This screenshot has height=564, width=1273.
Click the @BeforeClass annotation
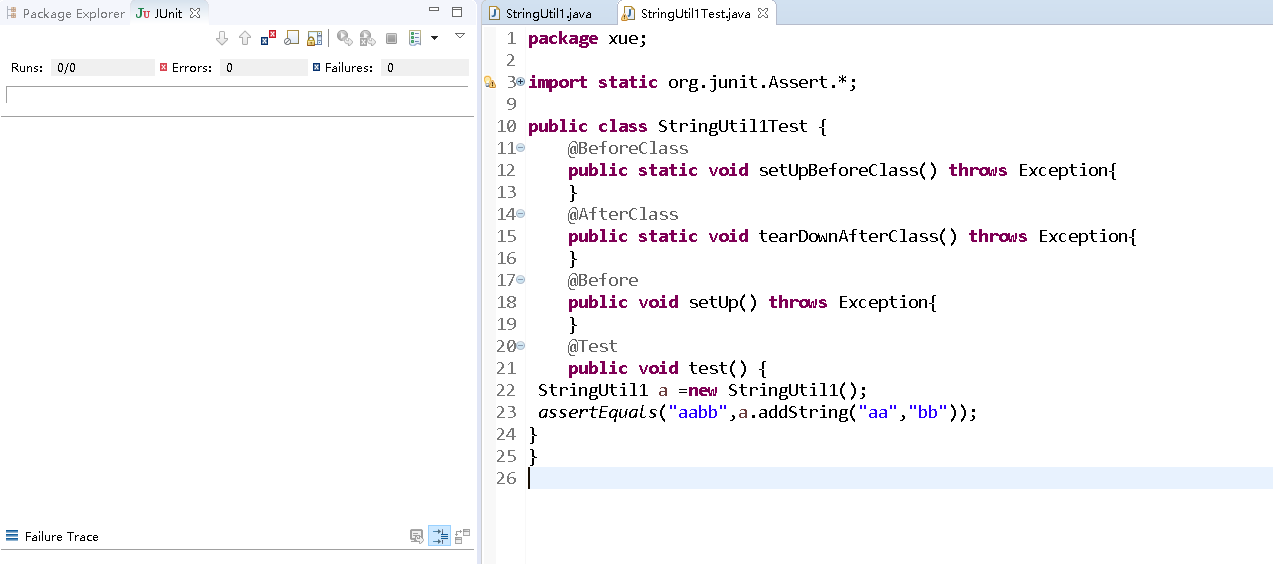click(628, 148)
